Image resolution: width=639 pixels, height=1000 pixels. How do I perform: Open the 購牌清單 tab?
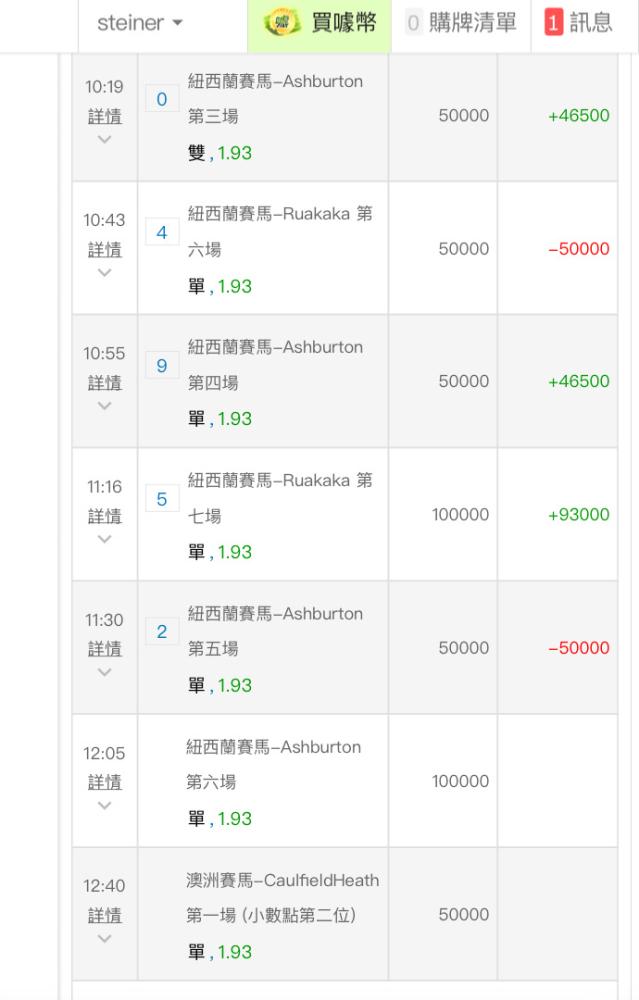[461, 24]
